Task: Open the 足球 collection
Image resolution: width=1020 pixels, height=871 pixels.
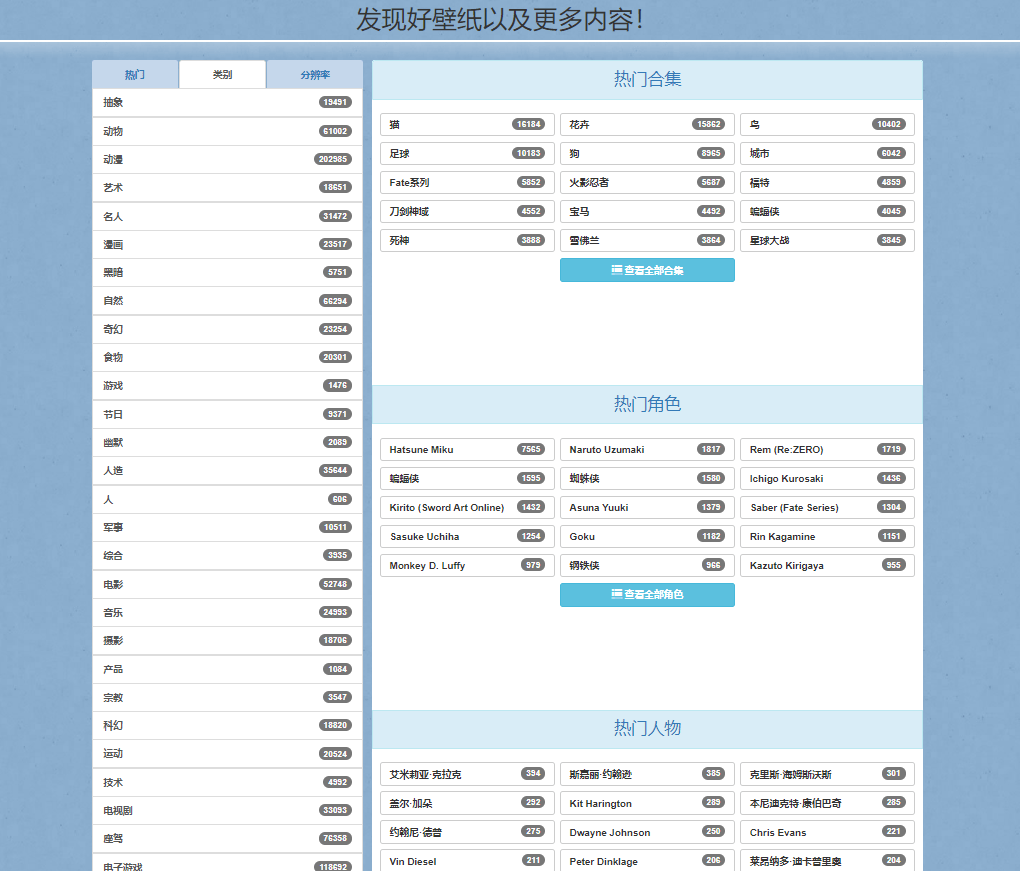Action: [x=467, y=154]
